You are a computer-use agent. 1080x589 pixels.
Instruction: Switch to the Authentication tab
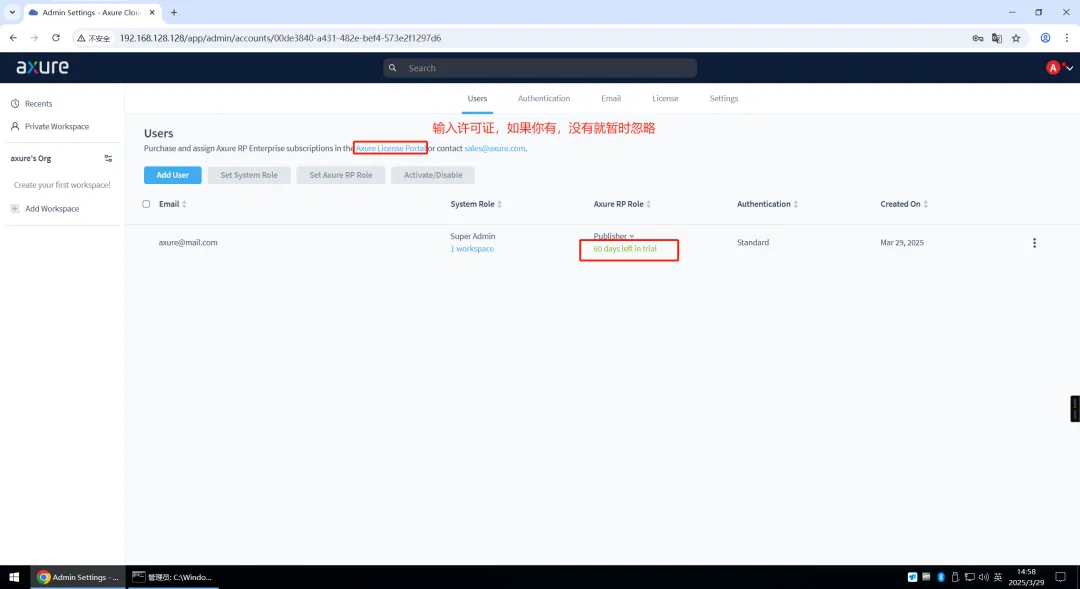click(x=544, y=99)
